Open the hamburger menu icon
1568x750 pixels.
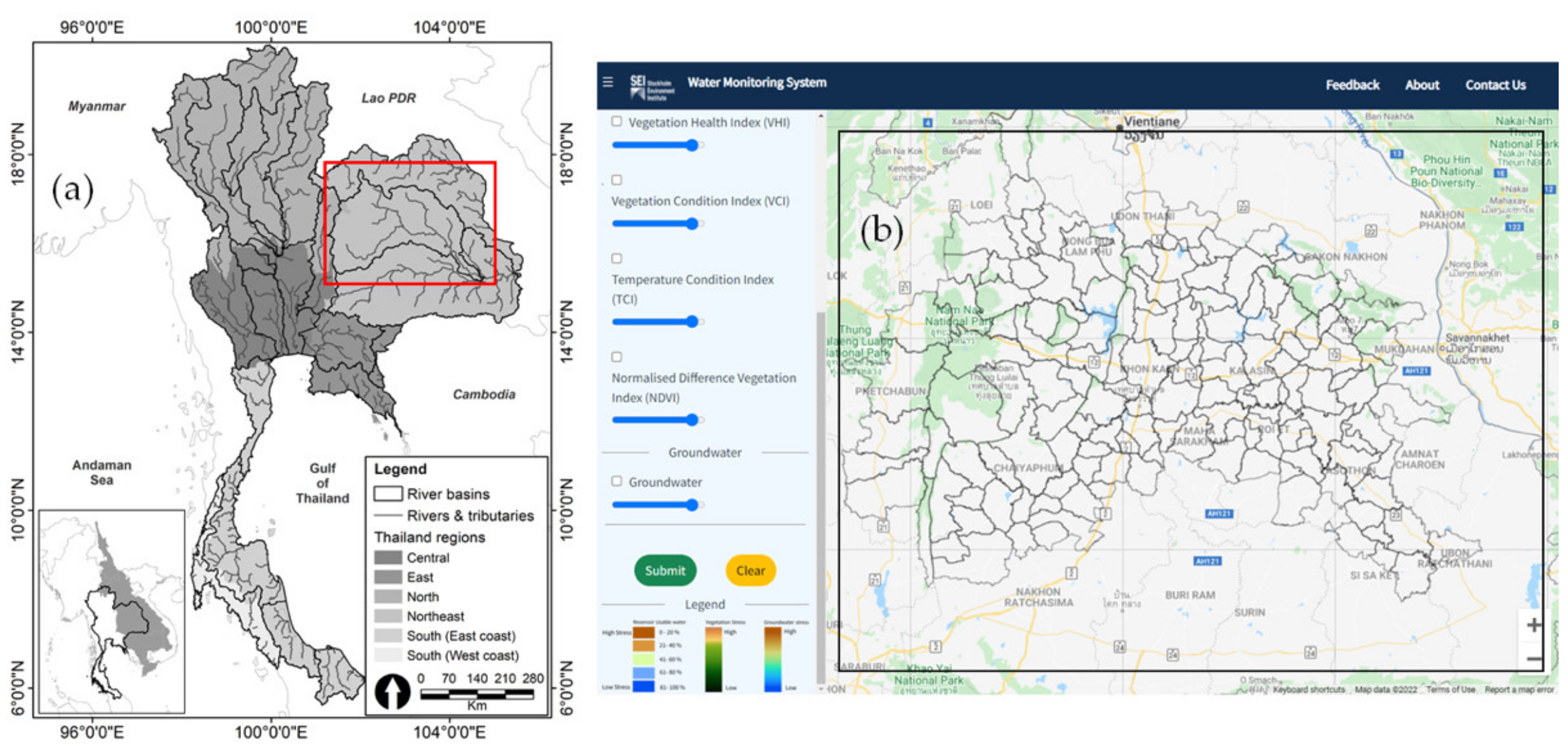607,83
